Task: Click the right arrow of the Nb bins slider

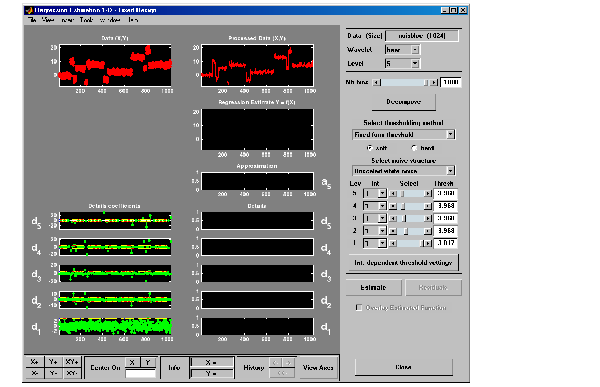Action: click(x=434, y=82)
